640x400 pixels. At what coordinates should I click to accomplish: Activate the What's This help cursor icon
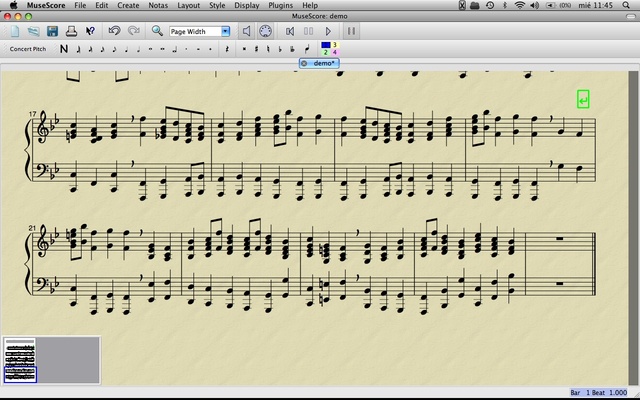click(x=90, y=31)
